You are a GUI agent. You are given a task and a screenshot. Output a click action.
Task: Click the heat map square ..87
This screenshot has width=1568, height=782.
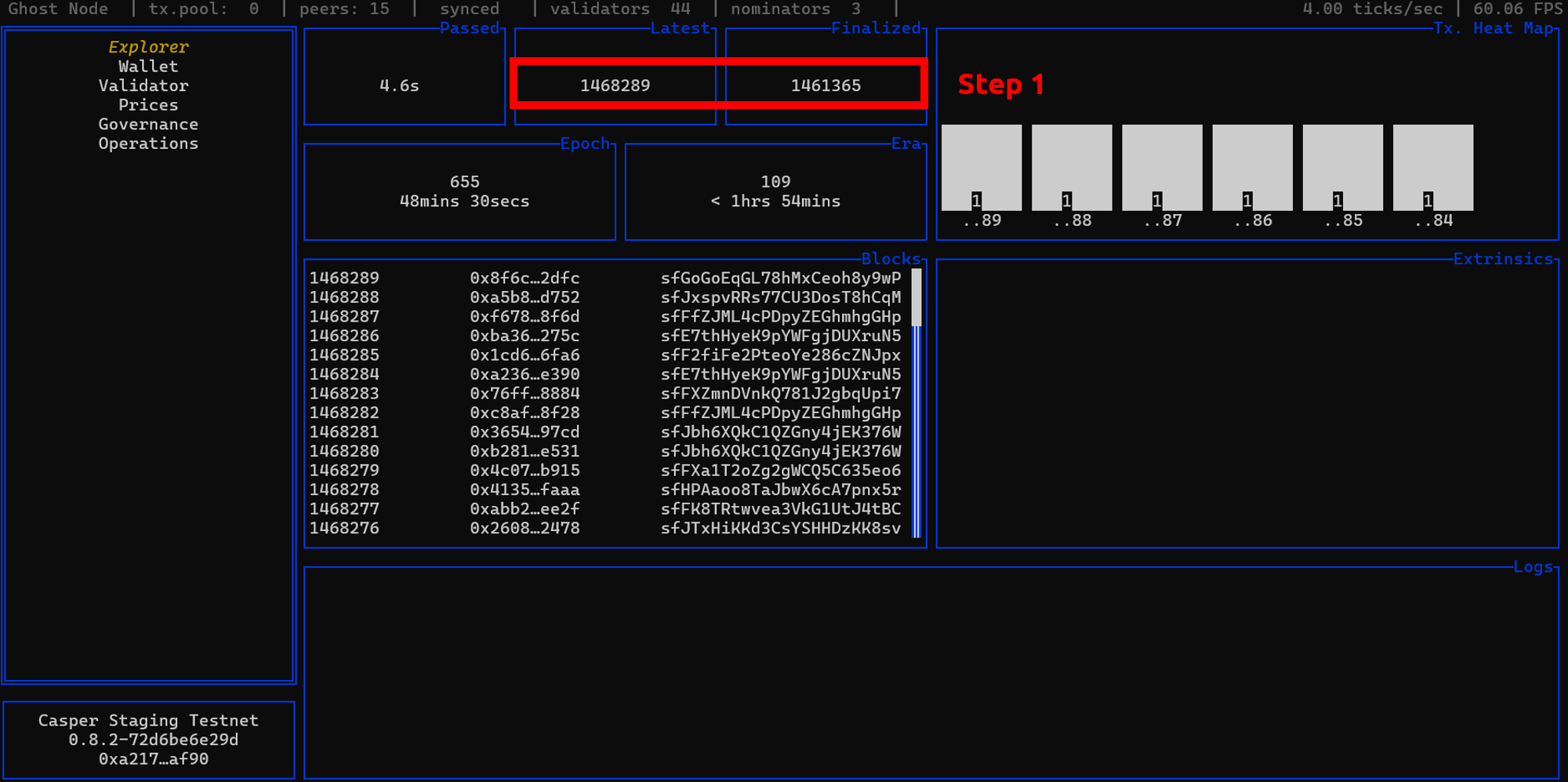coord(1162,167)
